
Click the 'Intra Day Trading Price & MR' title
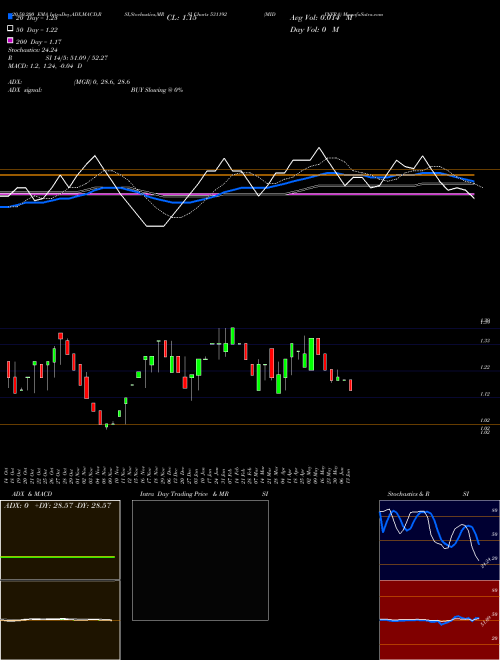[x=184, y=494]
